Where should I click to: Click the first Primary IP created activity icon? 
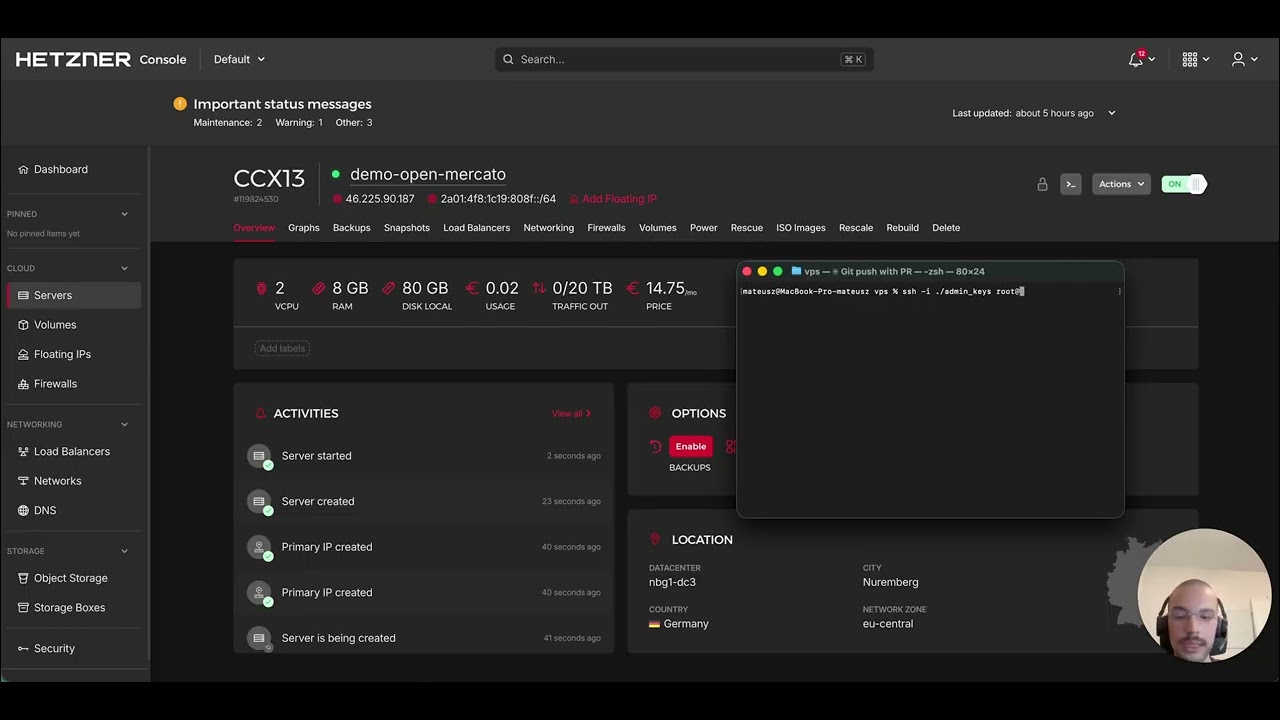[x=259, y=547]
